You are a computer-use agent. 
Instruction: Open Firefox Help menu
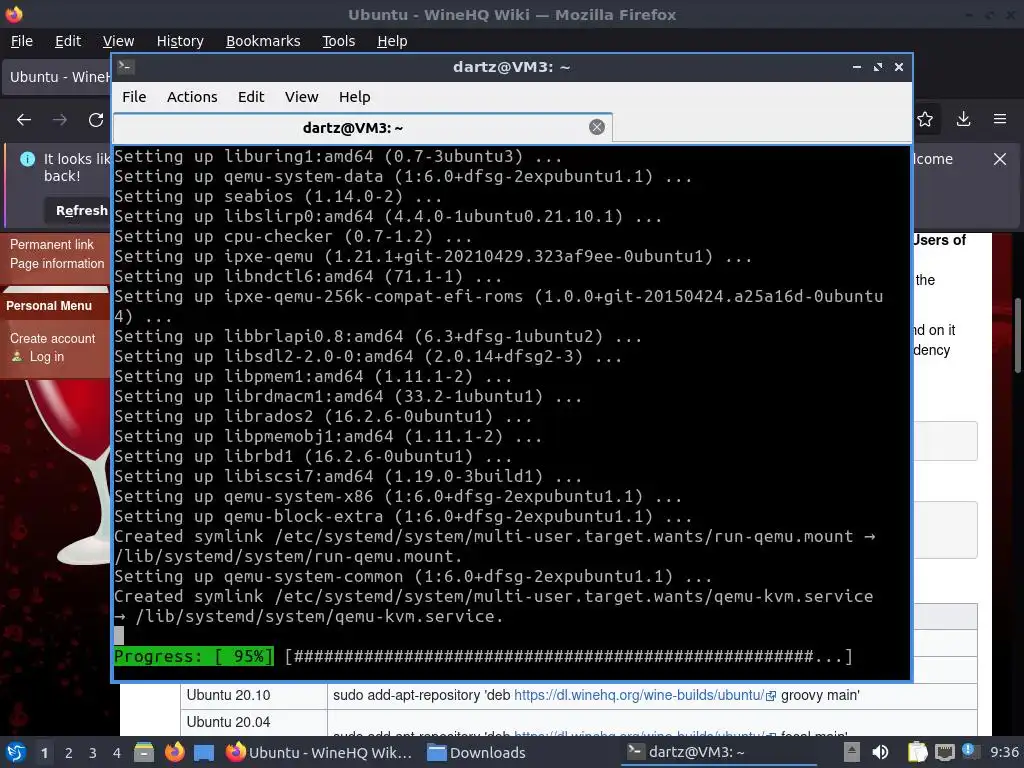(x=392, y=41)
